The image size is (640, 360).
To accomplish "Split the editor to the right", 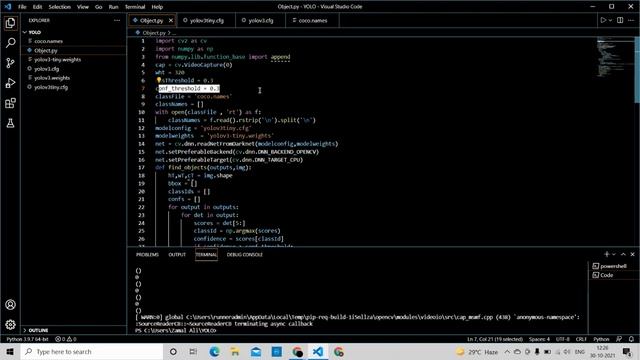I will pyautogui.click(x=620, y=20).
